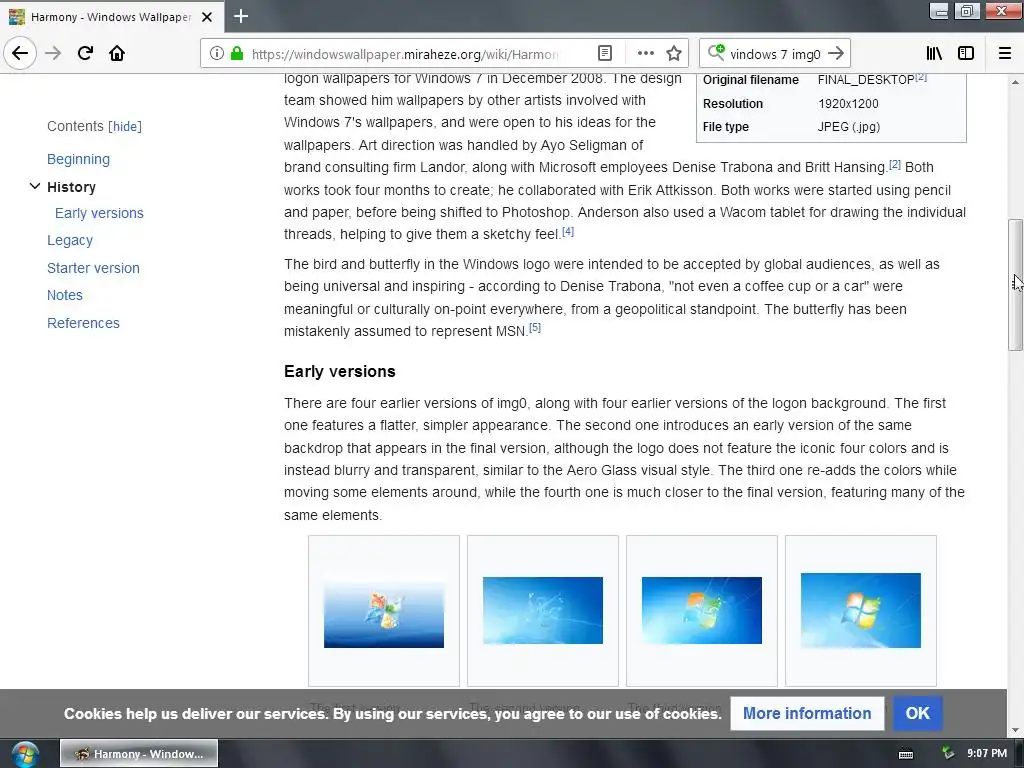Open page actions three-dots menu

coord(645,53)
